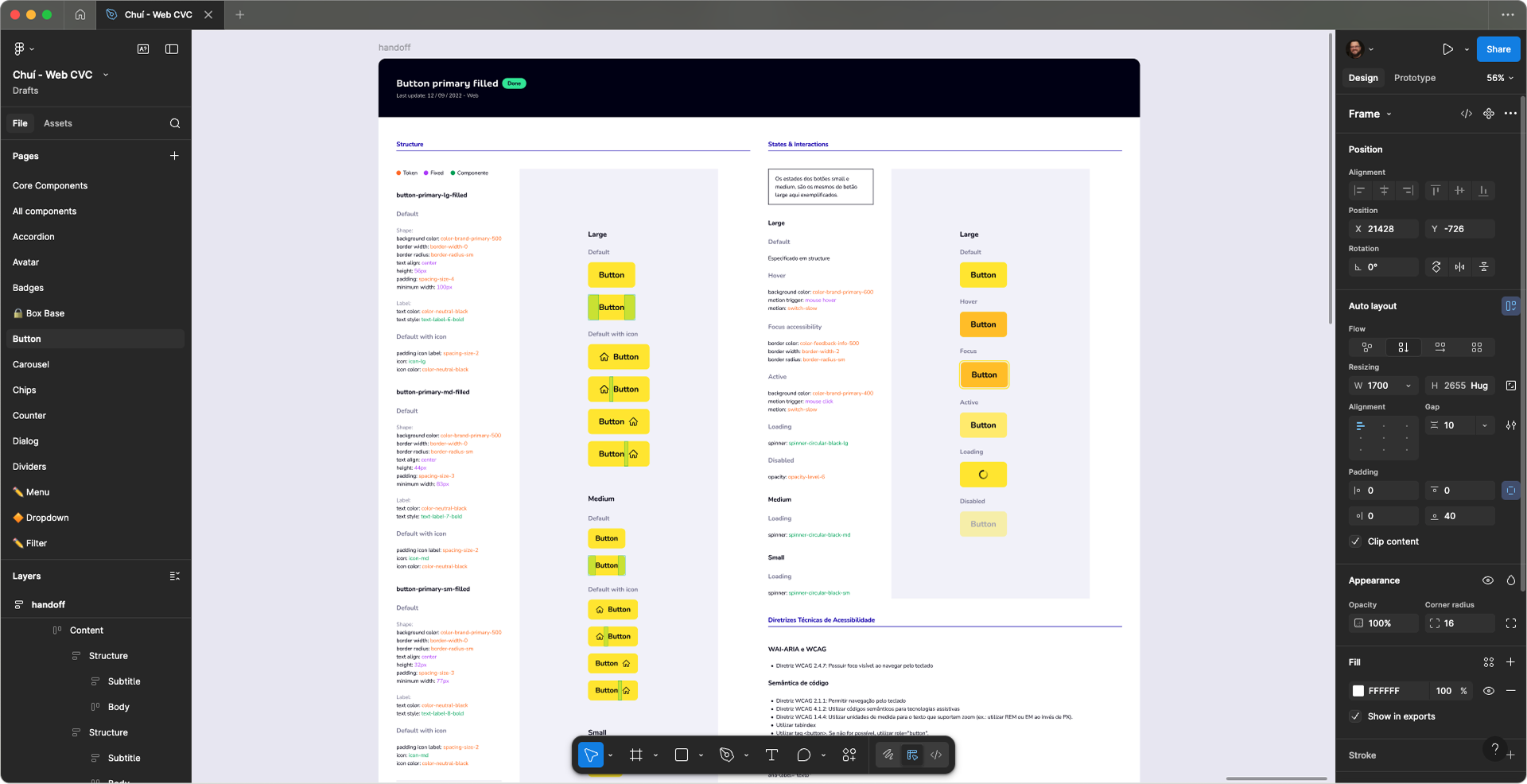Click the blue Share button

pos(1498,49)
